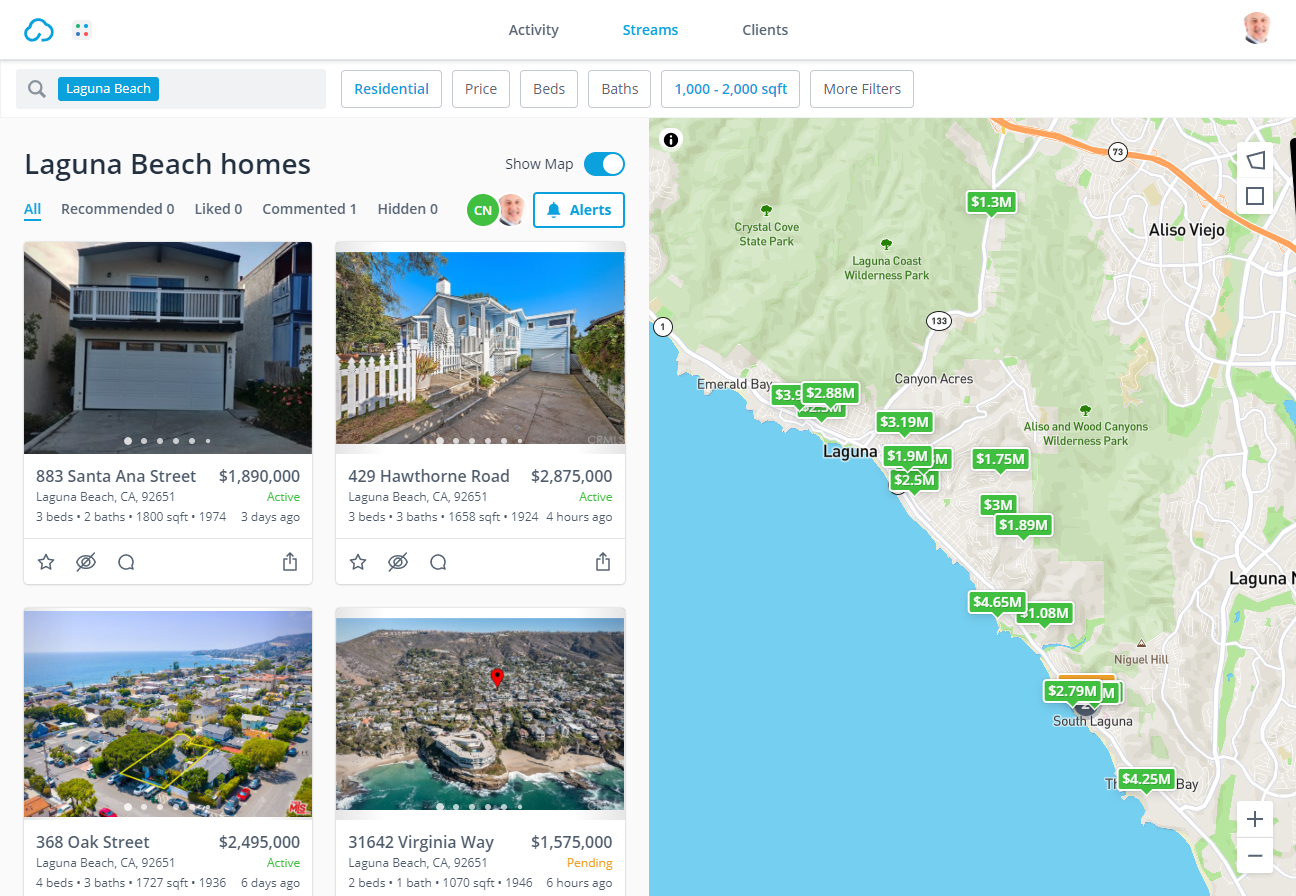Select the $4.25M map price marker
The width and height of the screenshot is (1296, 896).
(1146, 779)
